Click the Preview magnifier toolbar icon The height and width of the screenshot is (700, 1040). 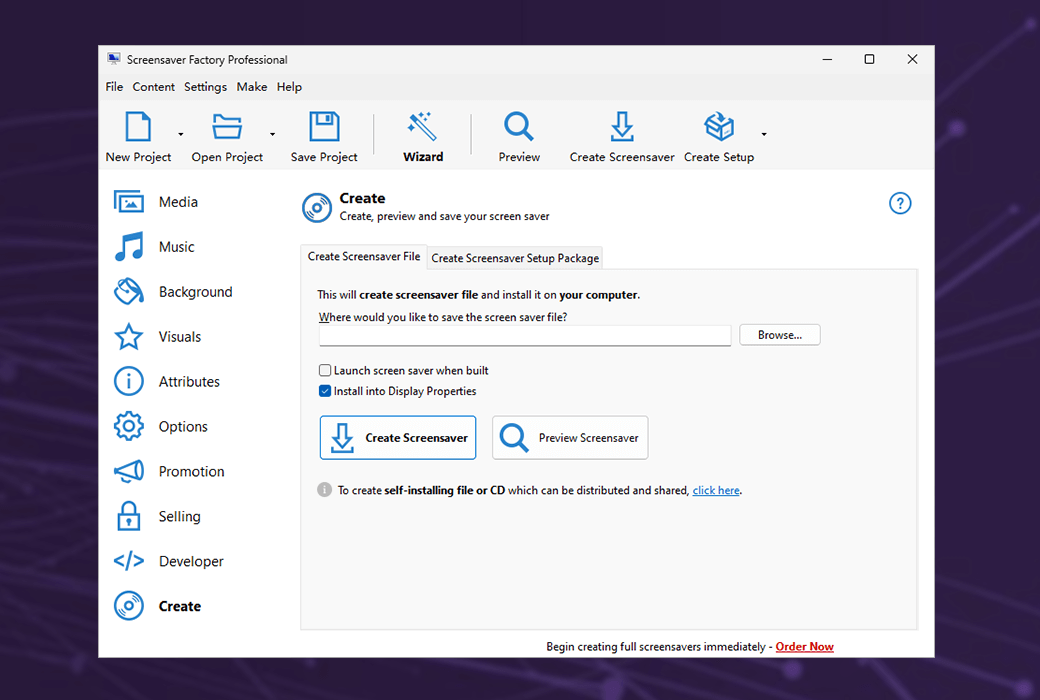tap(519, 126)
